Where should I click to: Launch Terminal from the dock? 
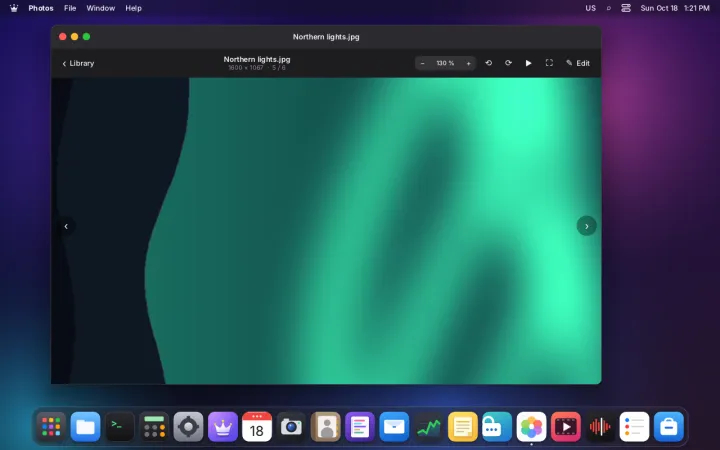point(120,427)
